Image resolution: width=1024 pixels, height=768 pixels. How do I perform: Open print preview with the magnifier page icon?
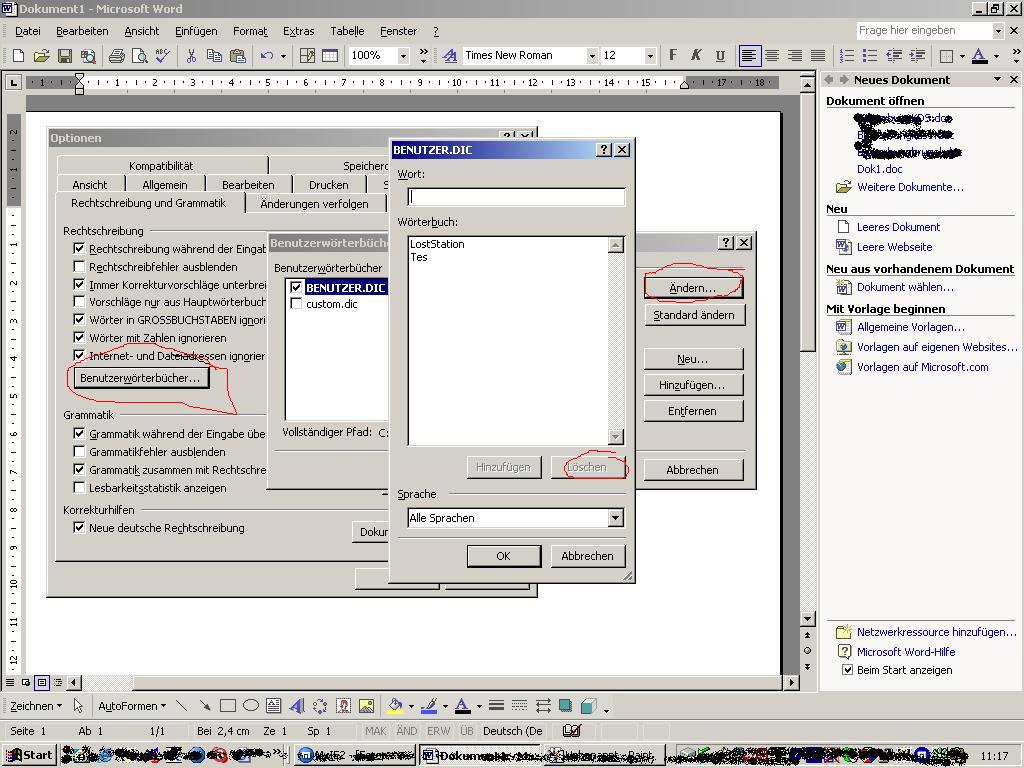(x=139, y=56)
